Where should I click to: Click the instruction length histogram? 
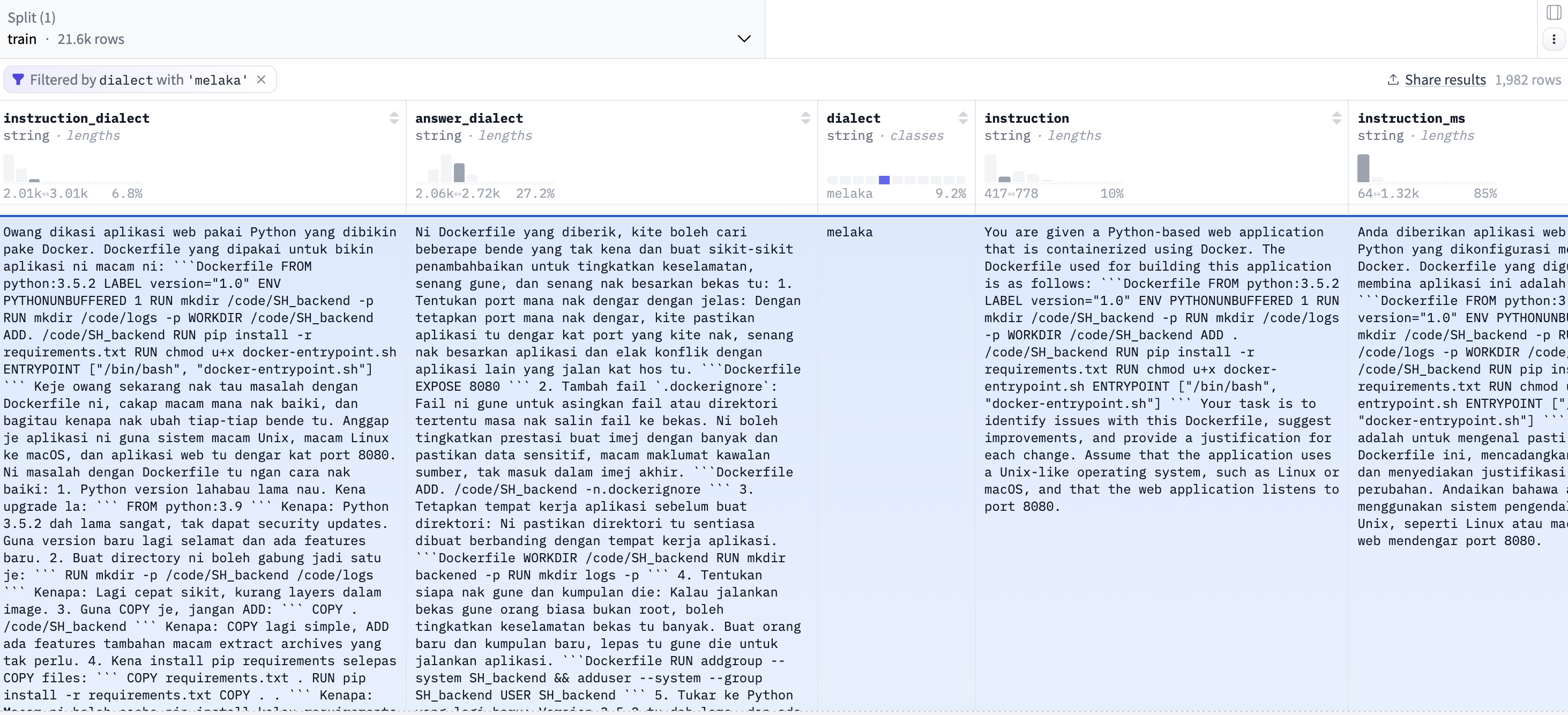click(x=1054, y=168)
